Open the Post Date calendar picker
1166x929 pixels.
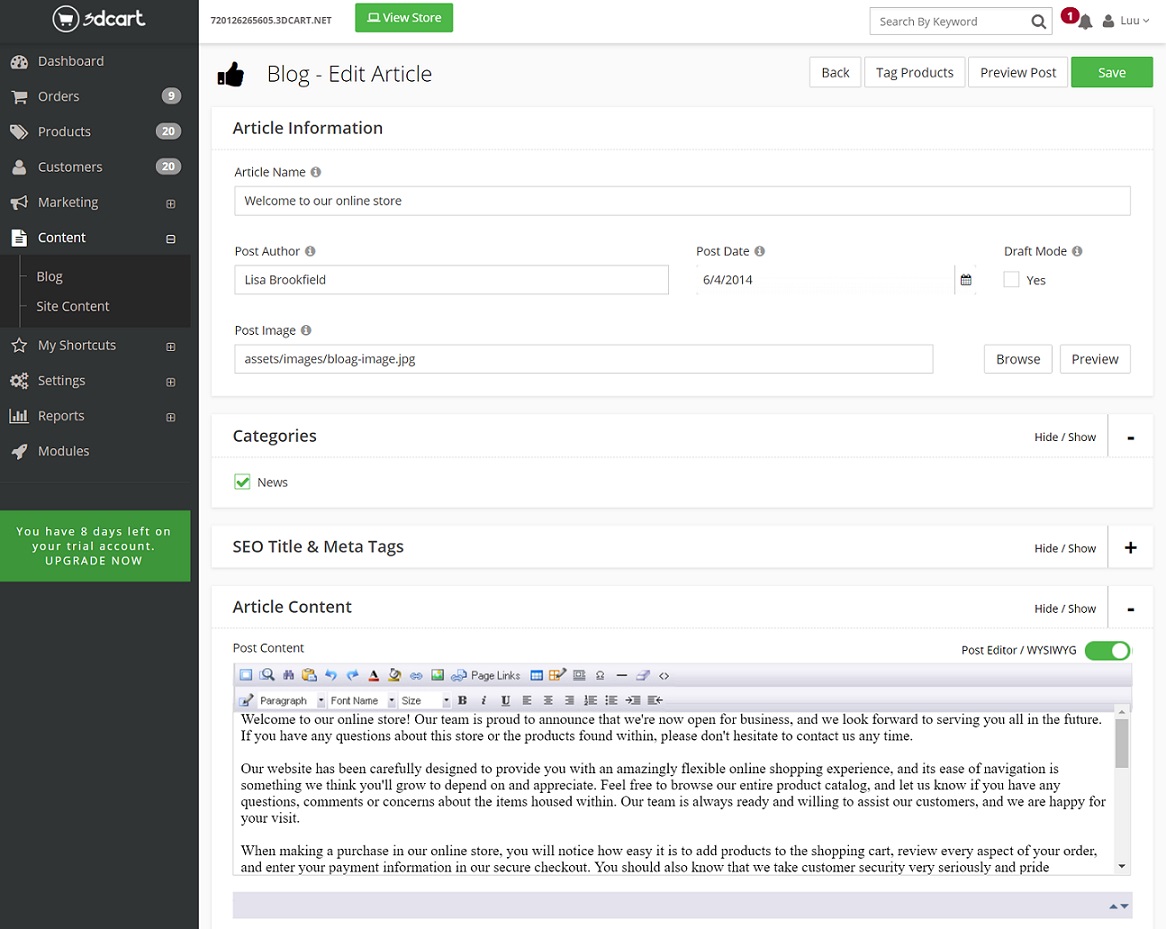click(966, 280)
